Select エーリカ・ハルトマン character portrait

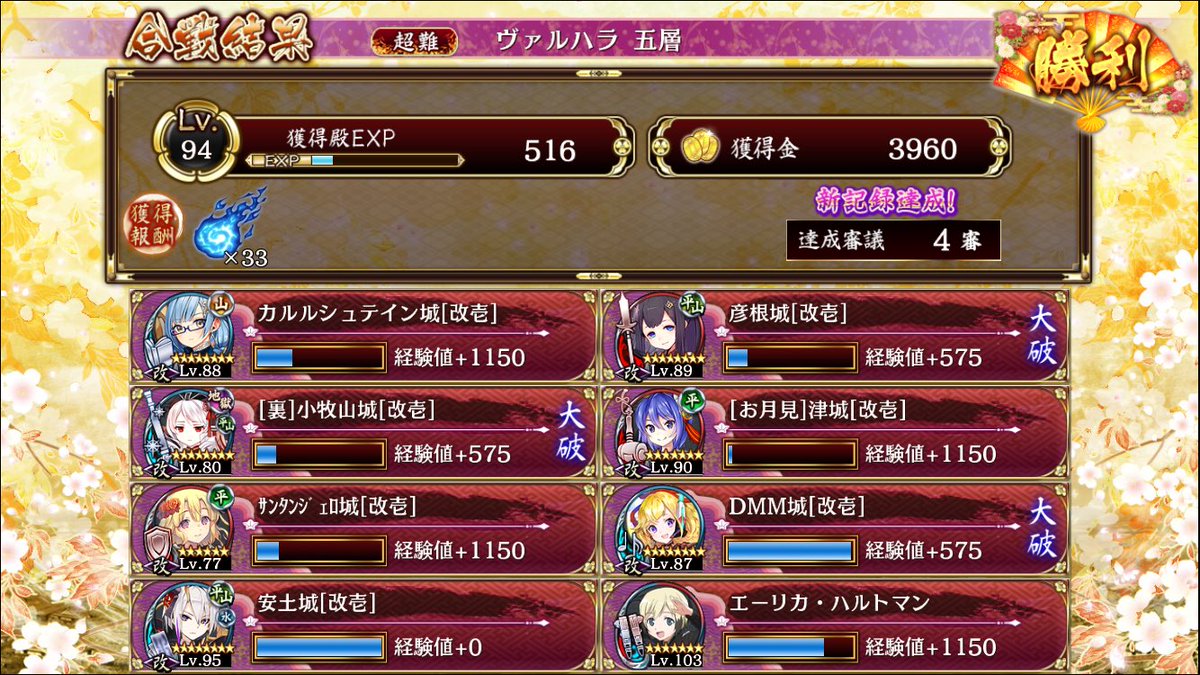tap(661, 624)
